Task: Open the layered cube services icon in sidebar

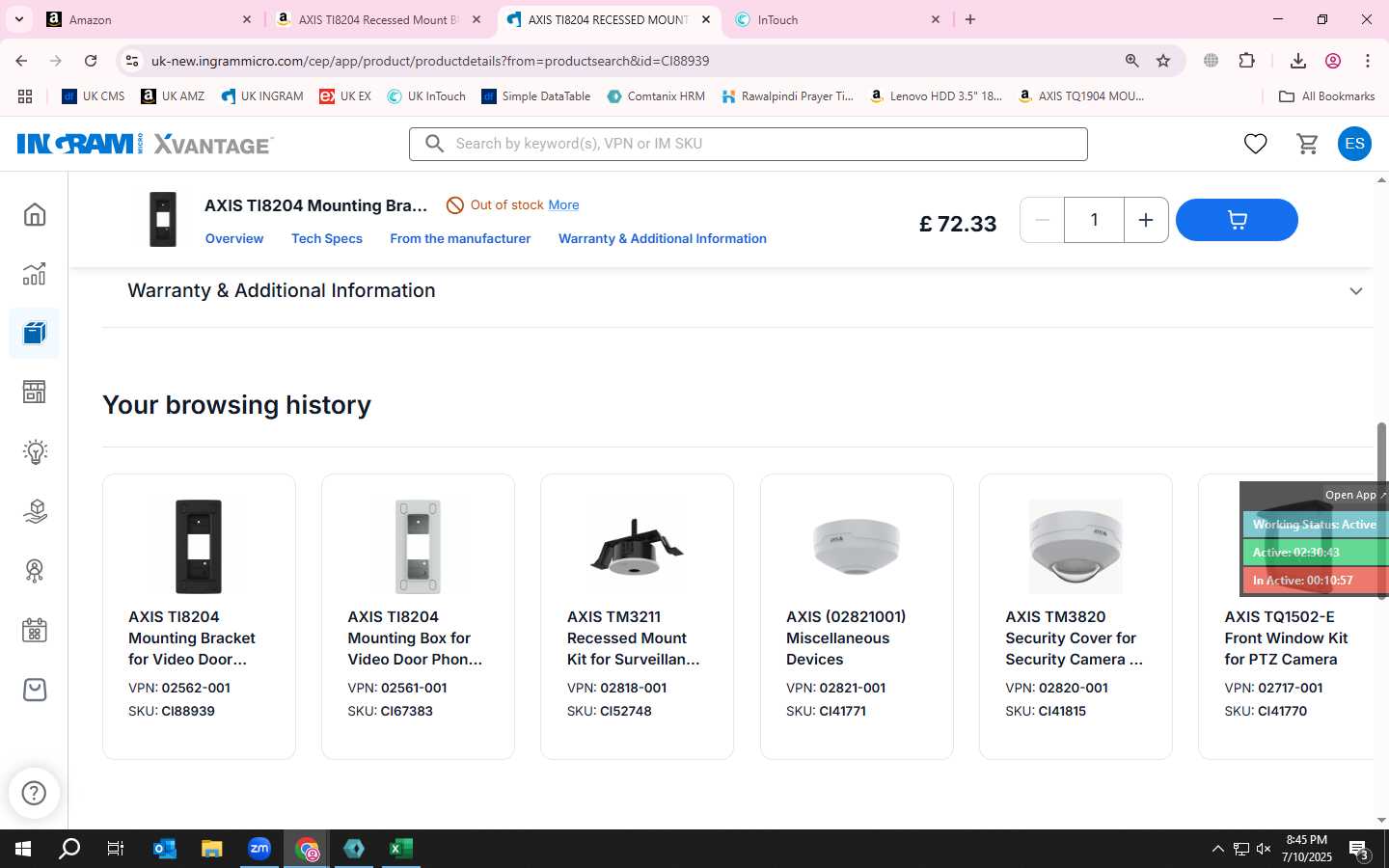Action: [x=35, y=511]
